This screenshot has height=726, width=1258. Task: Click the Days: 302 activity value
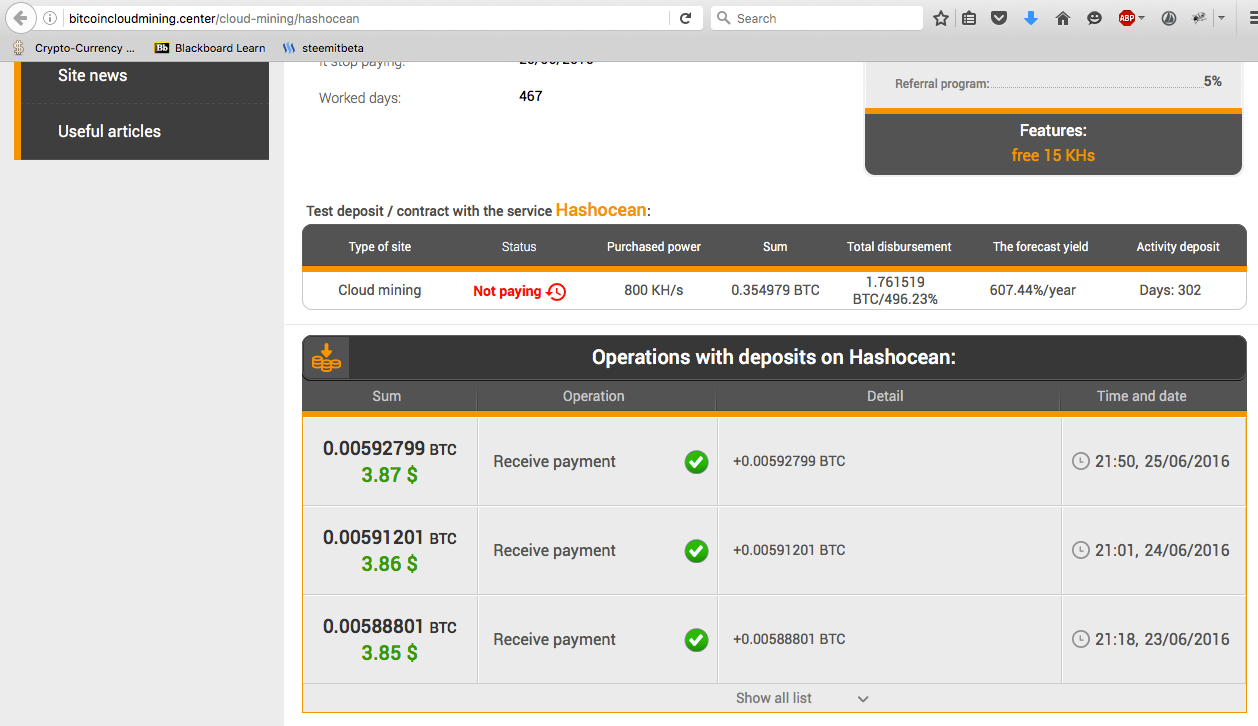point(1170,290)
